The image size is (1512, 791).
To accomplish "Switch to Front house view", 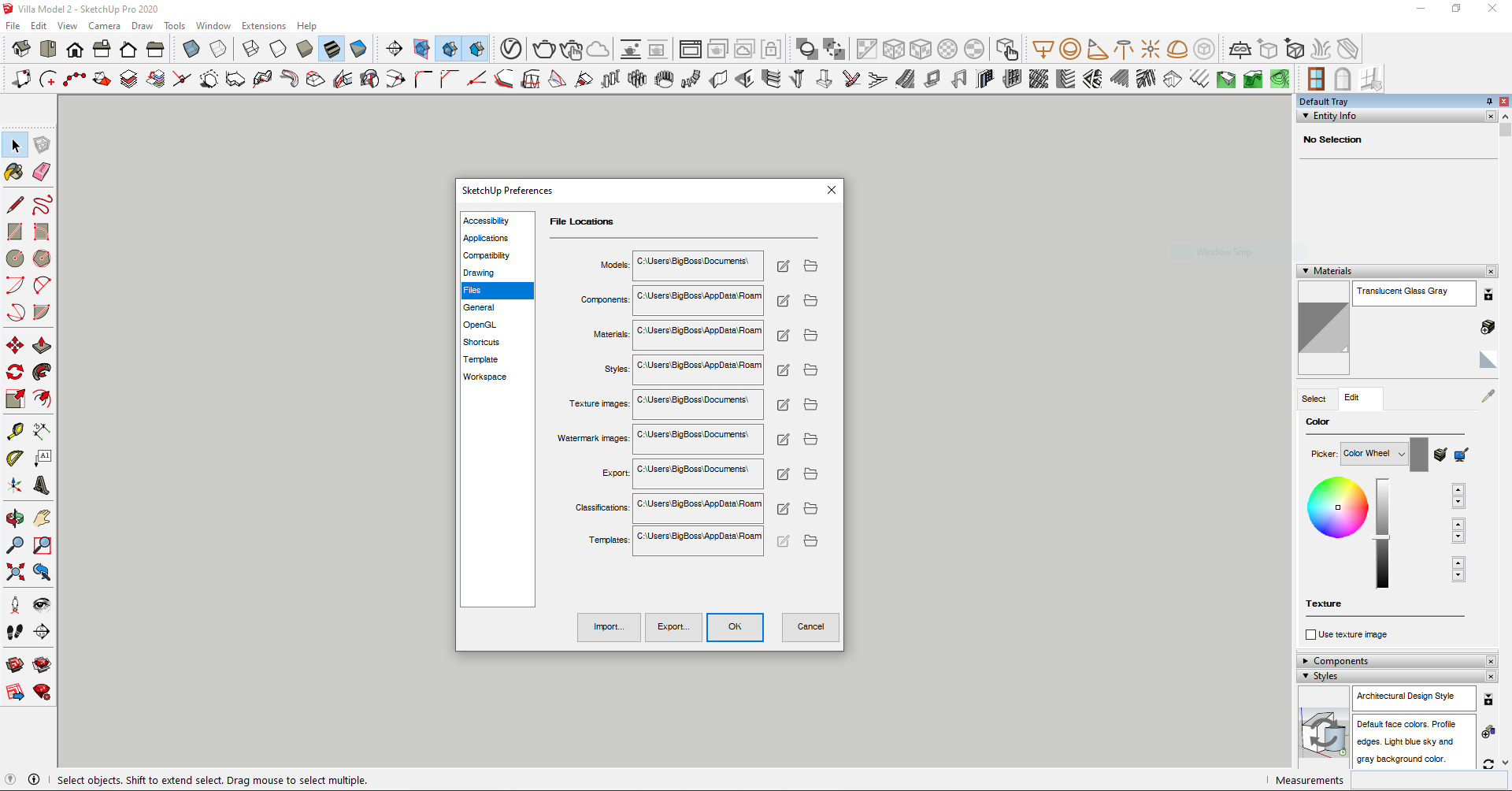I will tap(75, 49).
